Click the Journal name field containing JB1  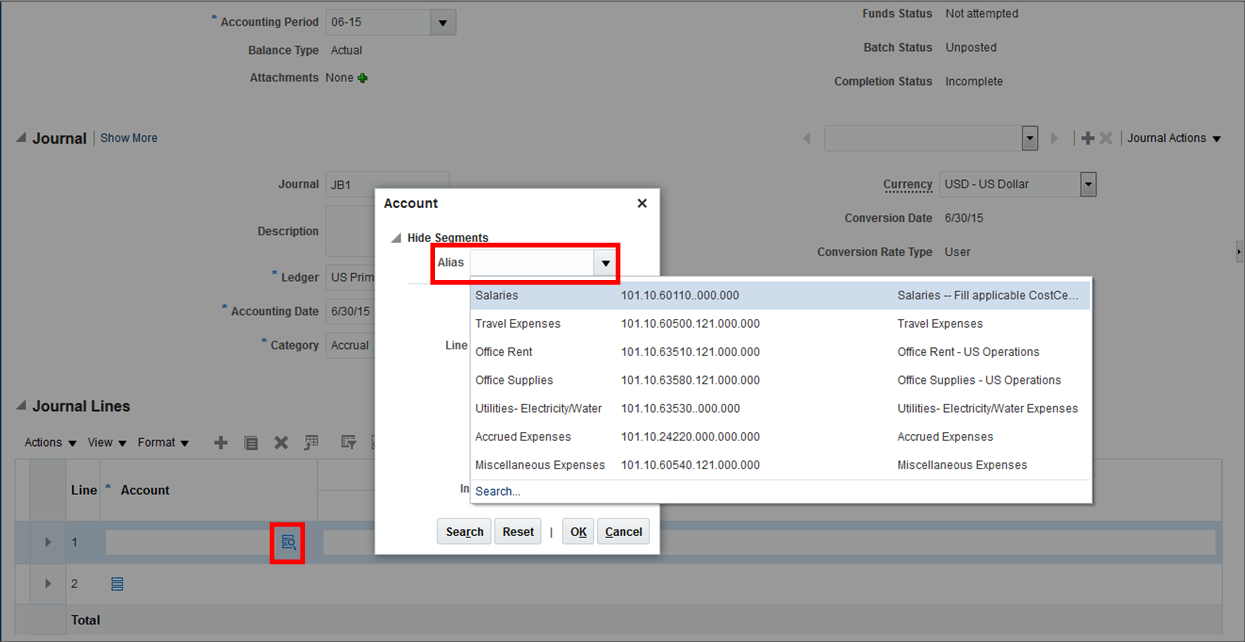click(x=387, y=184)
